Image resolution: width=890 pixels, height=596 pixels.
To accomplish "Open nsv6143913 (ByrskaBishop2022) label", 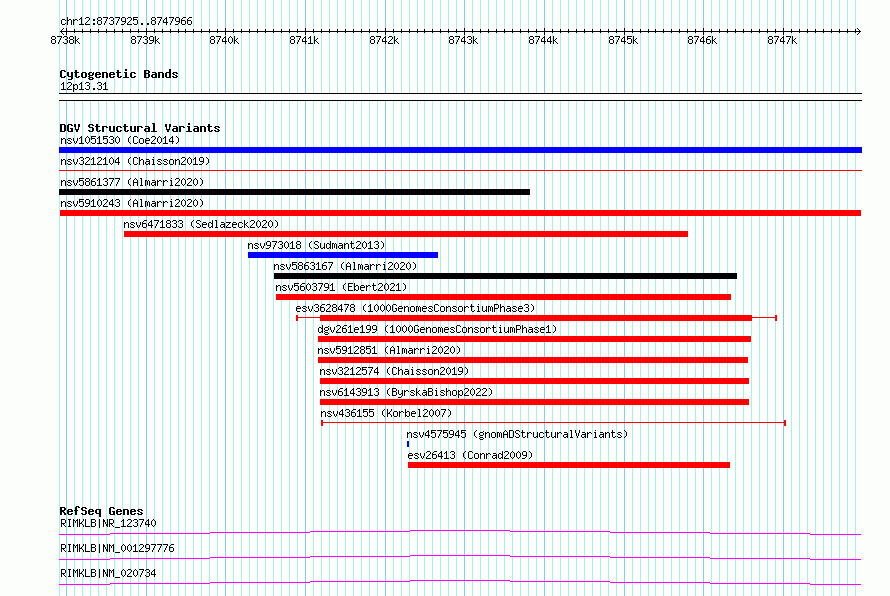I will coord(406,392).
